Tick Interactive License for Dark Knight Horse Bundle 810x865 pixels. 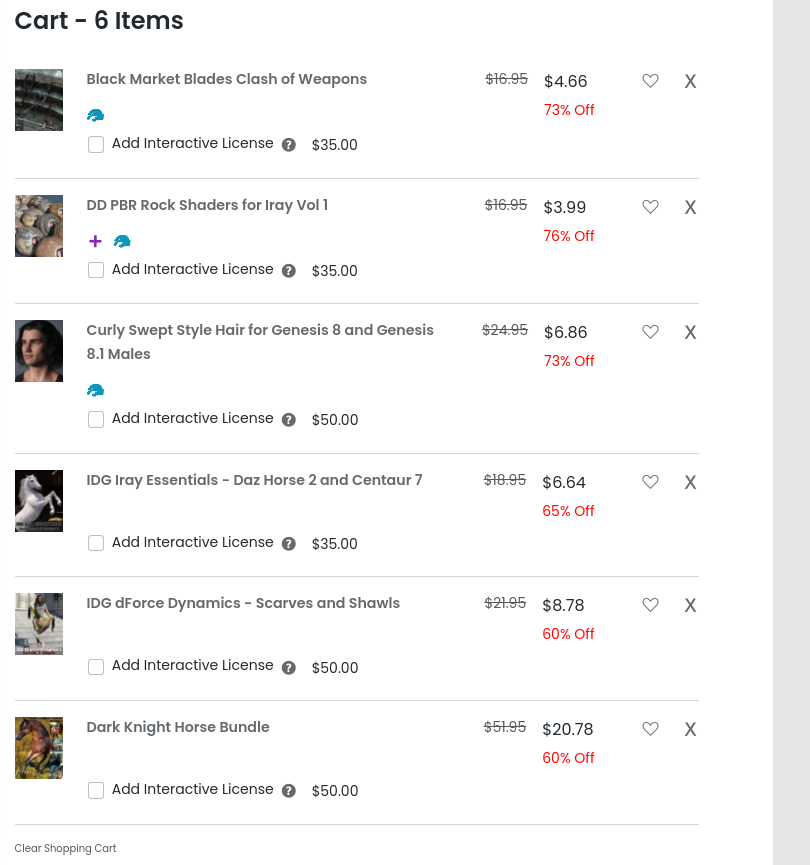(96, 790)
